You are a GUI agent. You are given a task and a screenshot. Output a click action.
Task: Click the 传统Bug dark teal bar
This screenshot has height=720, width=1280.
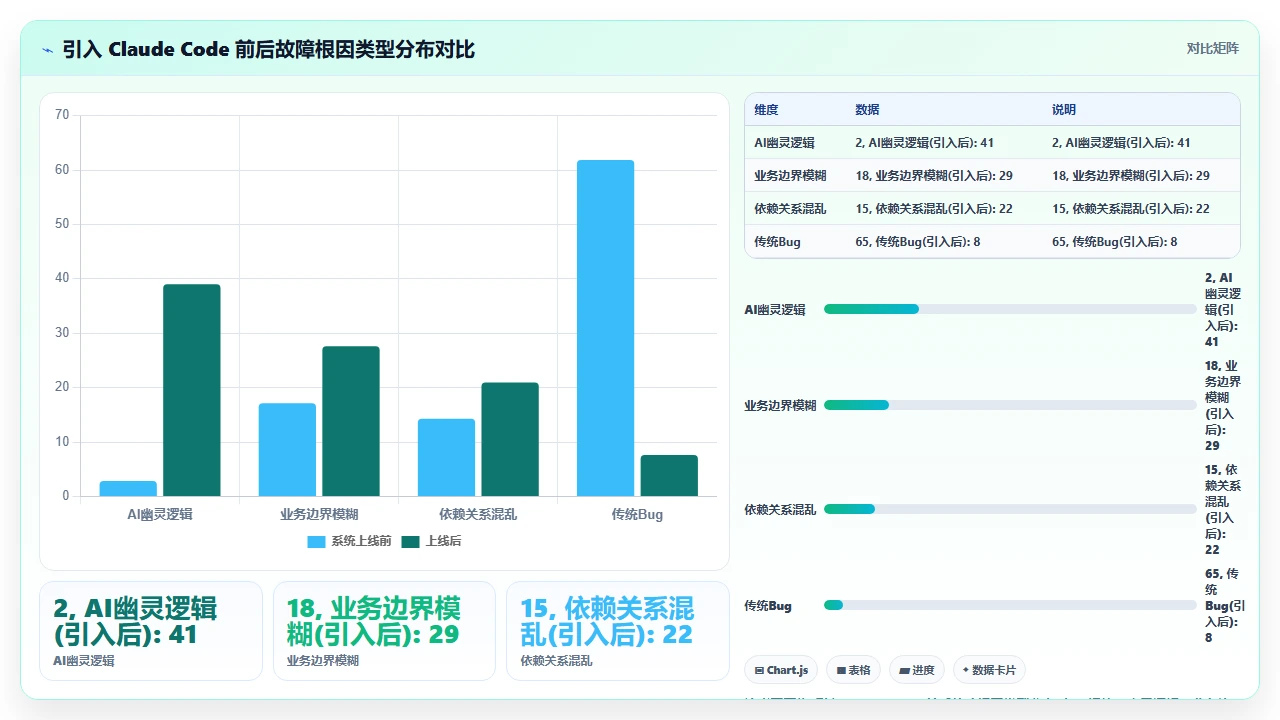pos(669,475)
